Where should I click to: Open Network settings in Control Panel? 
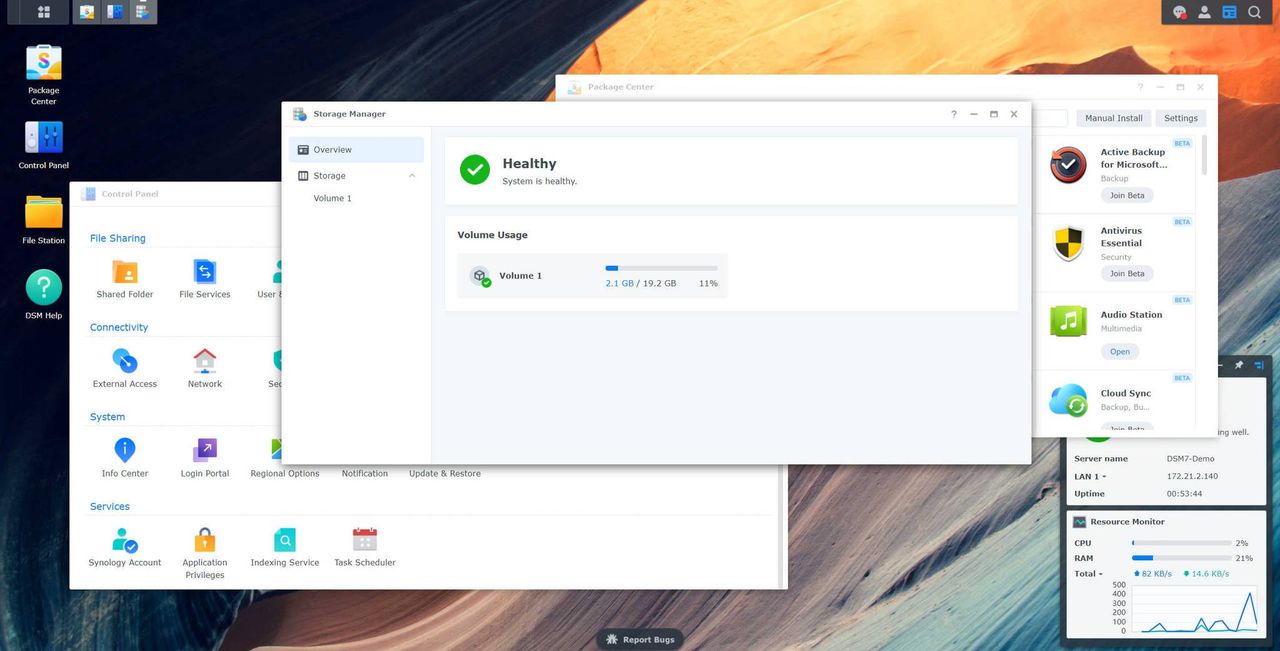[x=205, y=368]
